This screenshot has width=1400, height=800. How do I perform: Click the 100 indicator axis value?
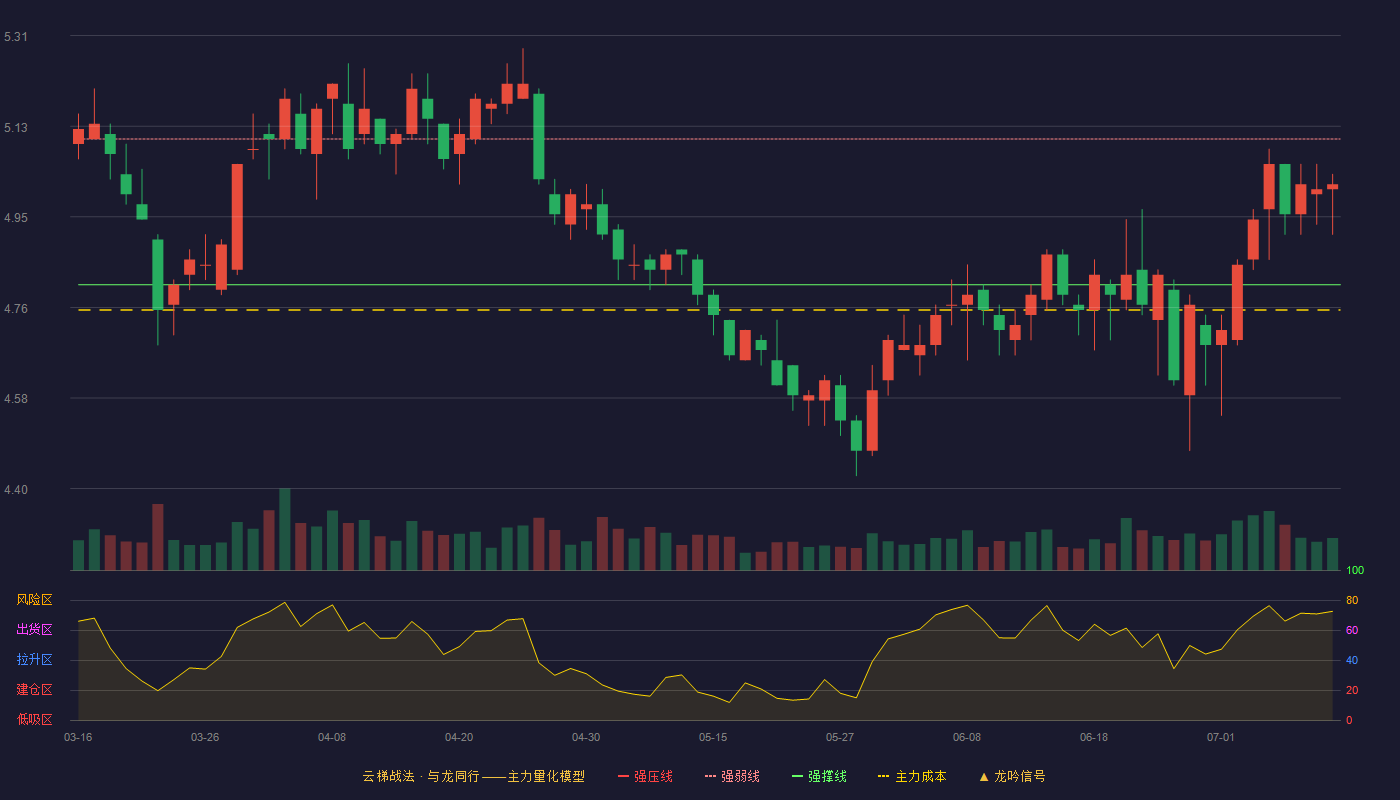(x=1355, y=571)
